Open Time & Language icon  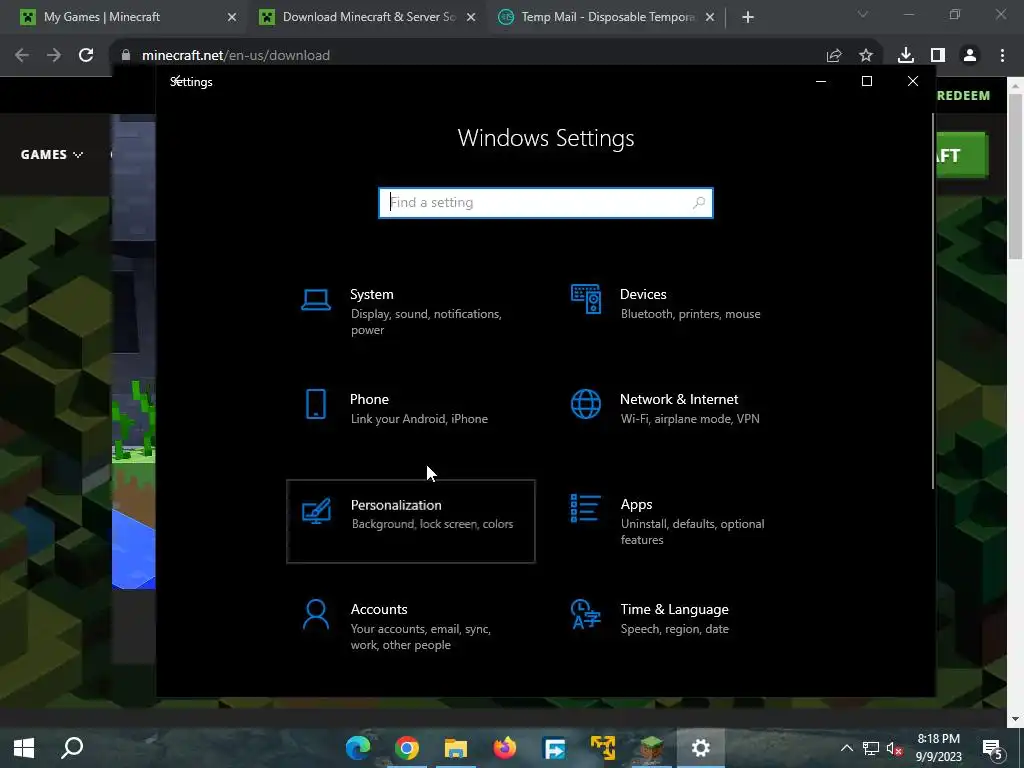coord(585,614)
